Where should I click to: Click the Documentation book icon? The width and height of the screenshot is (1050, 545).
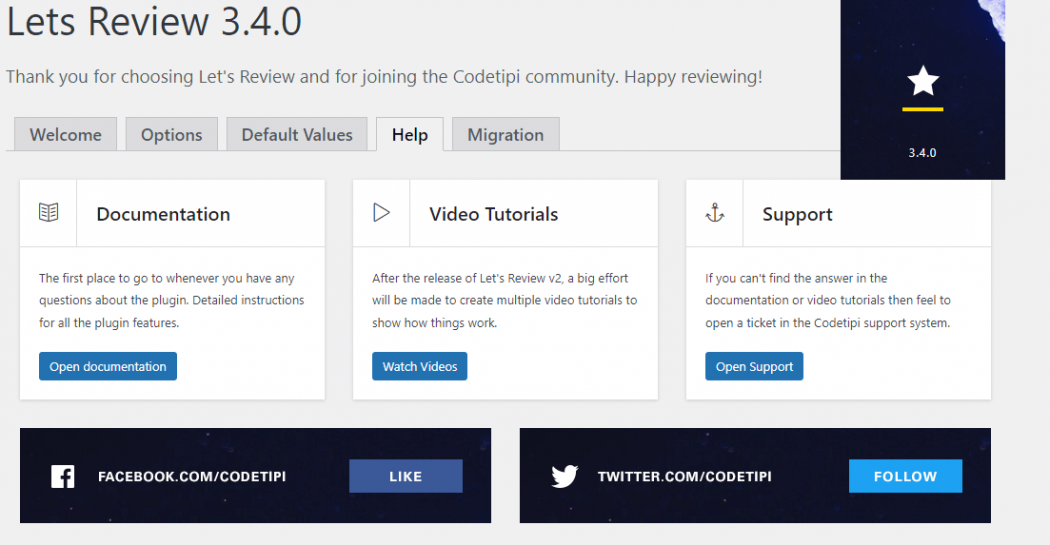coord(48,212)
